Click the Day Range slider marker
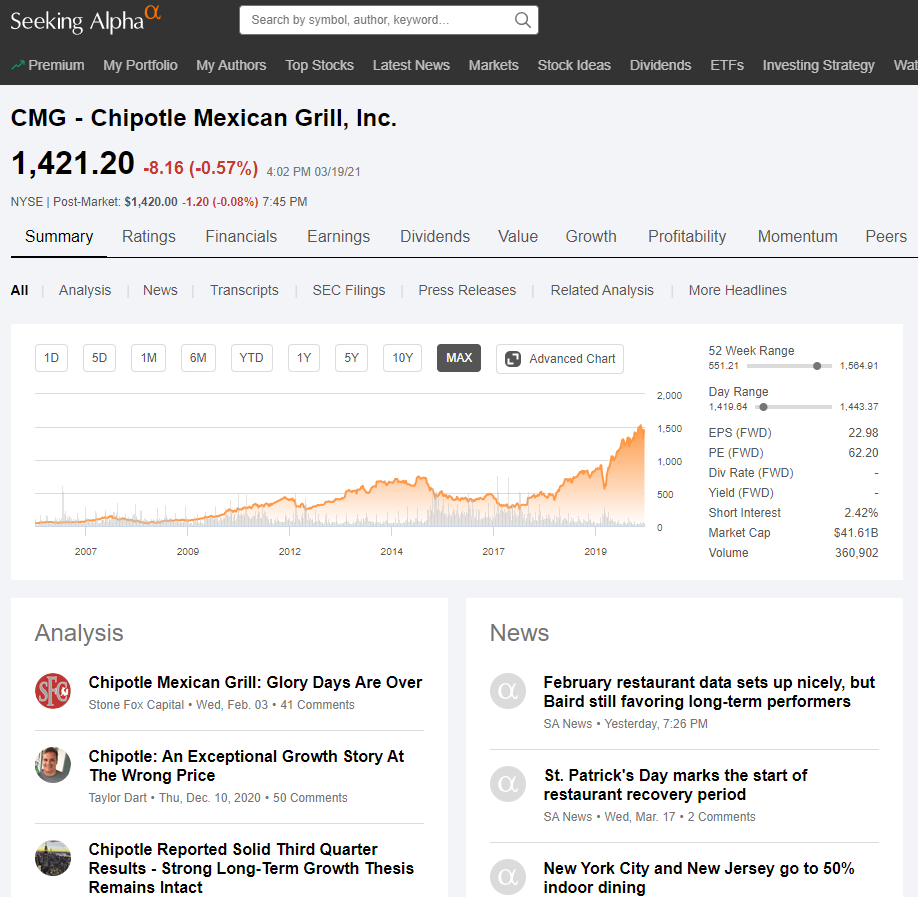This screenshot has width=918, height=897. (763, 407)
